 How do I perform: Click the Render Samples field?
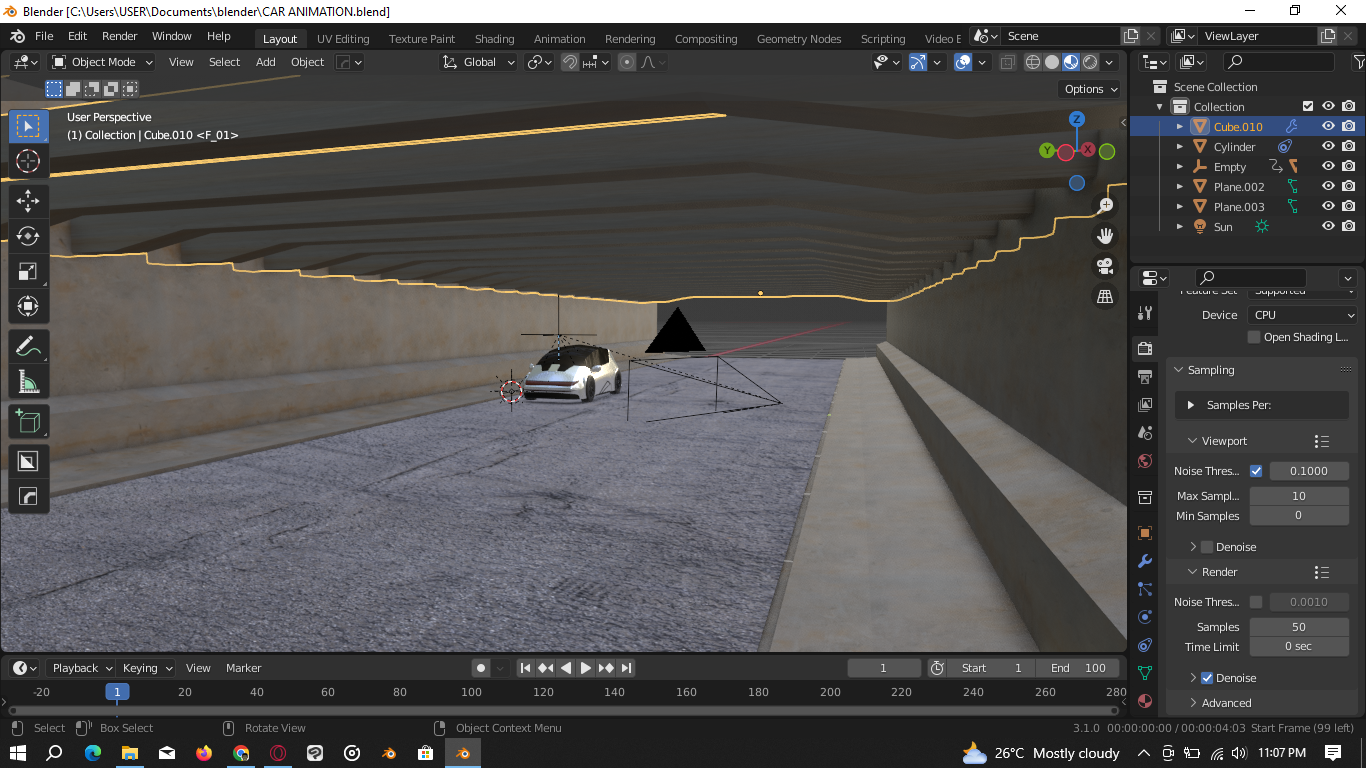(1298, 627)
